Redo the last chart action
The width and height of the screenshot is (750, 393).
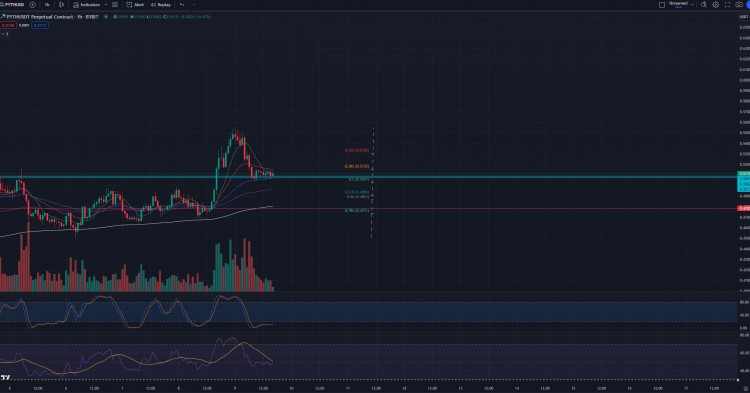click(194, 4)
